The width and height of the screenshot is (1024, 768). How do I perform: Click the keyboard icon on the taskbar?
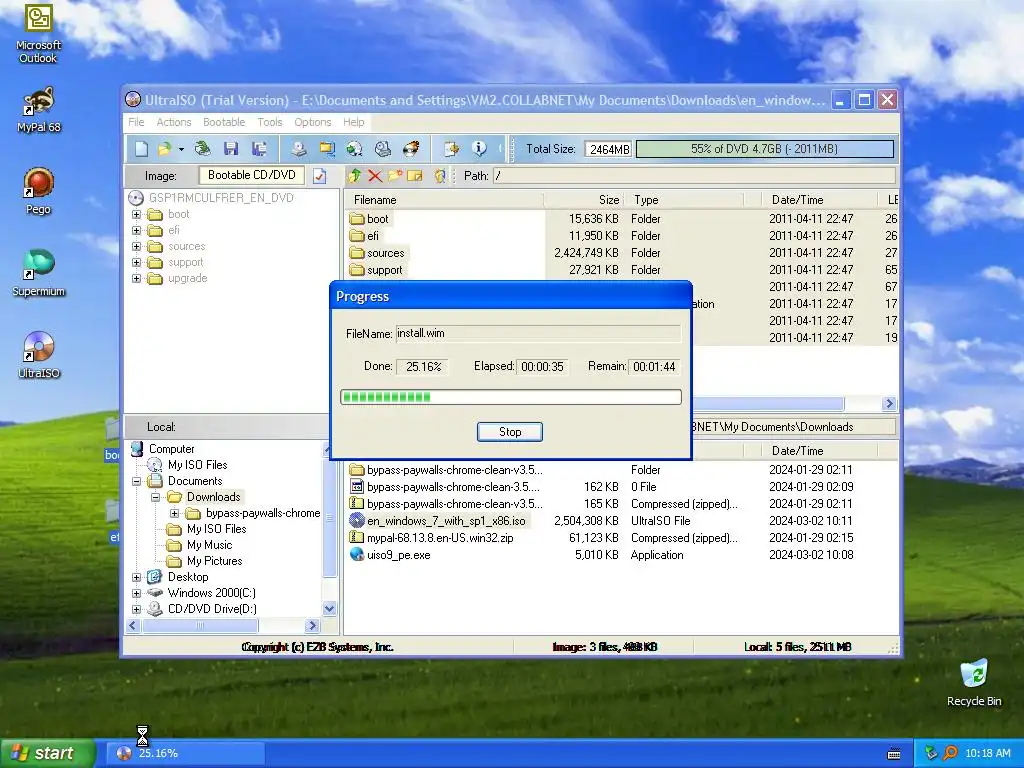(894, 754)
